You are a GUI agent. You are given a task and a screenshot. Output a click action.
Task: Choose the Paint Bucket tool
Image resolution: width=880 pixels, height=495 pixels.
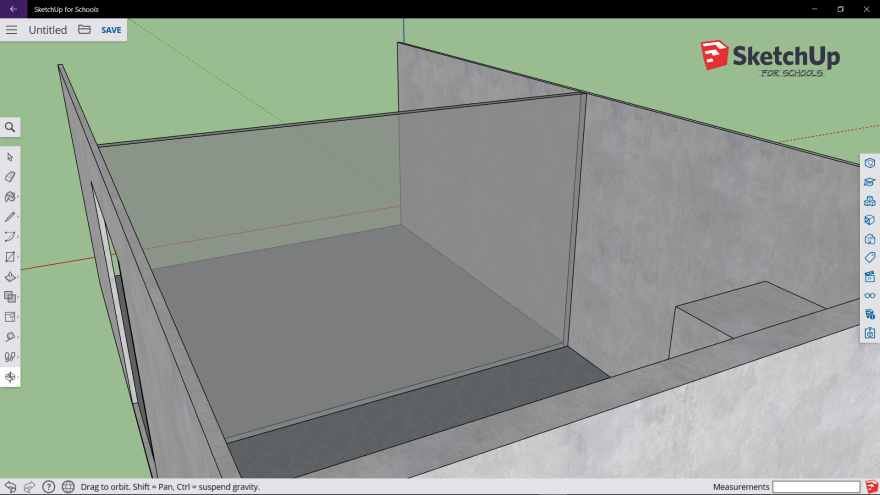click(x=10, y=197)
